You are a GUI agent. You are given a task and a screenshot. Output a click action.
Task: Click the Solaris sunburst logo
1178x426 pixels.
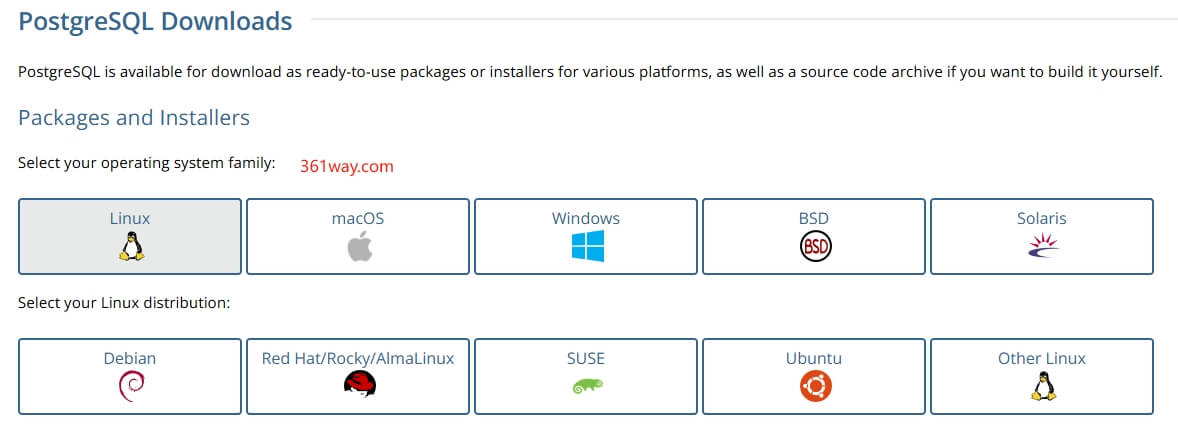(x=1043, y=246)
